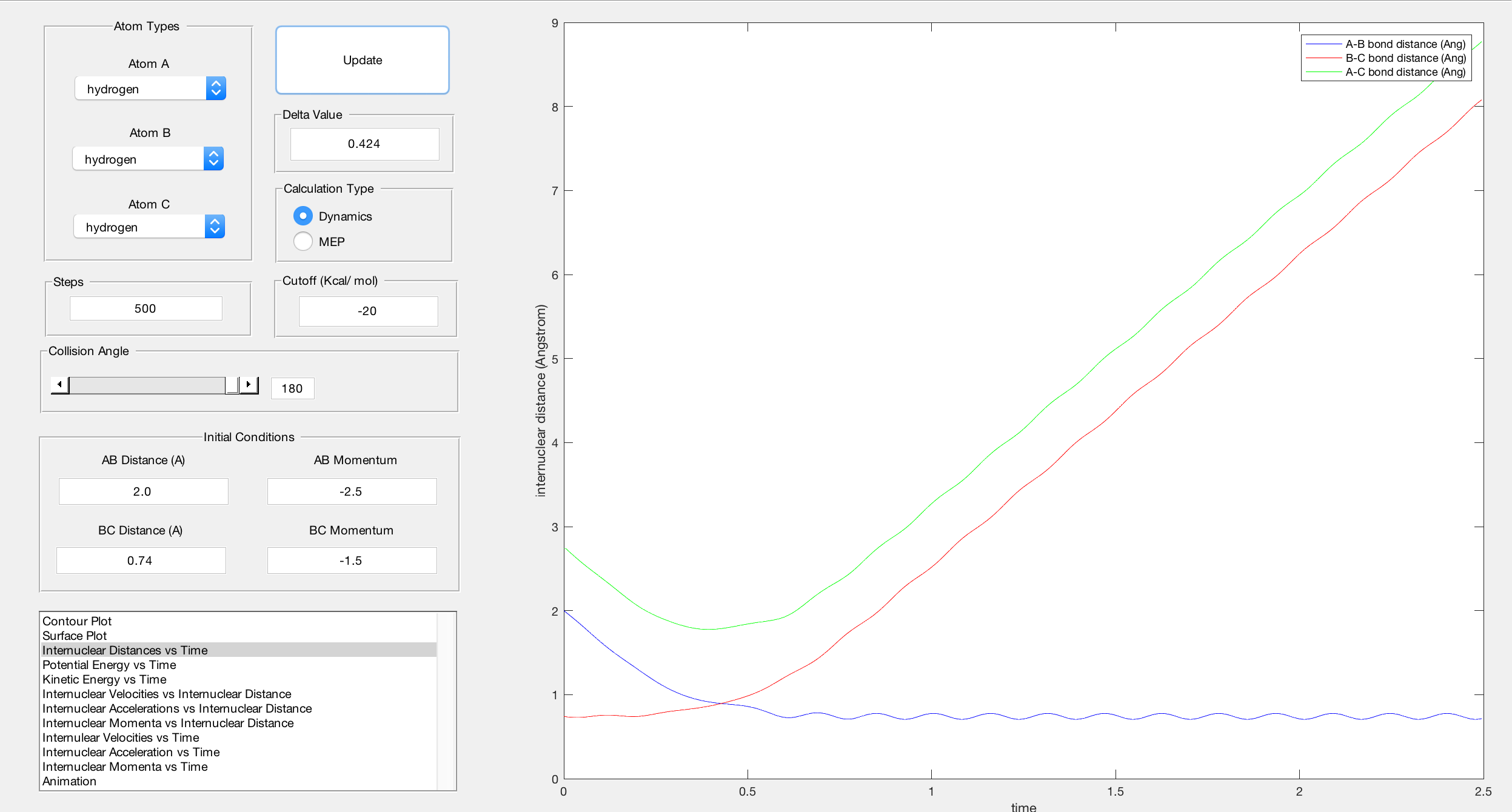The width and height of the screenshot is (1512, 812).
Task: Click the collision angle slider right arrow
Action: [249, 385]
